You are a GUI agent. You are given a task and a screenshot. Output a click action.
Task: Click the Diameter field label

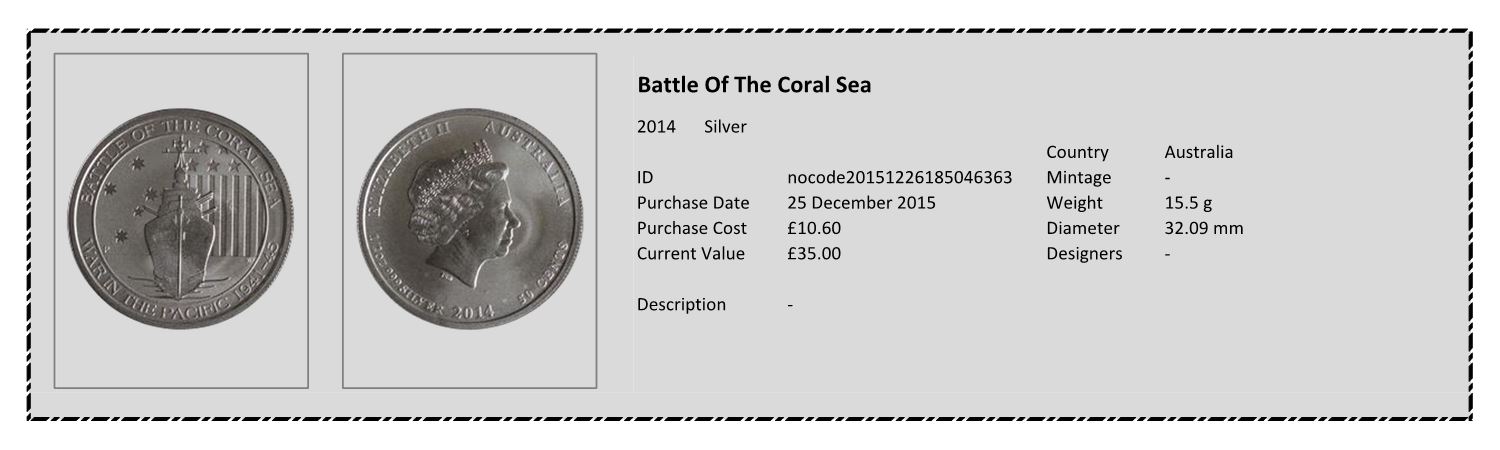1082,228
